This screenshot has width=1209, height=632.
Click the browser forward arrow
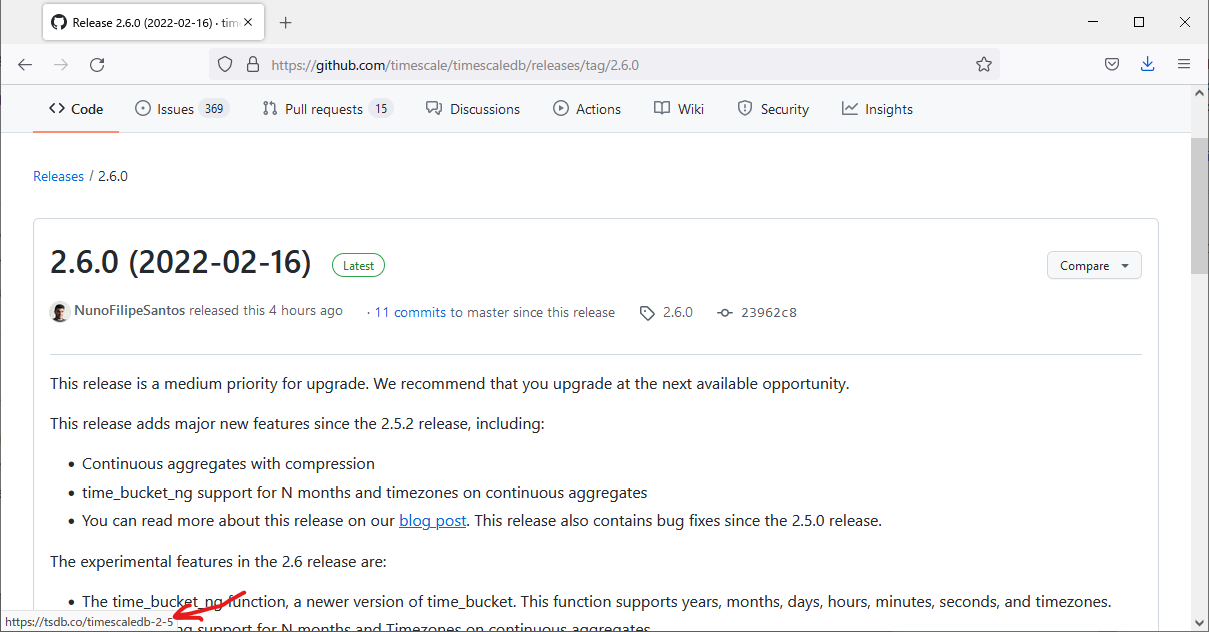[61, 64]
